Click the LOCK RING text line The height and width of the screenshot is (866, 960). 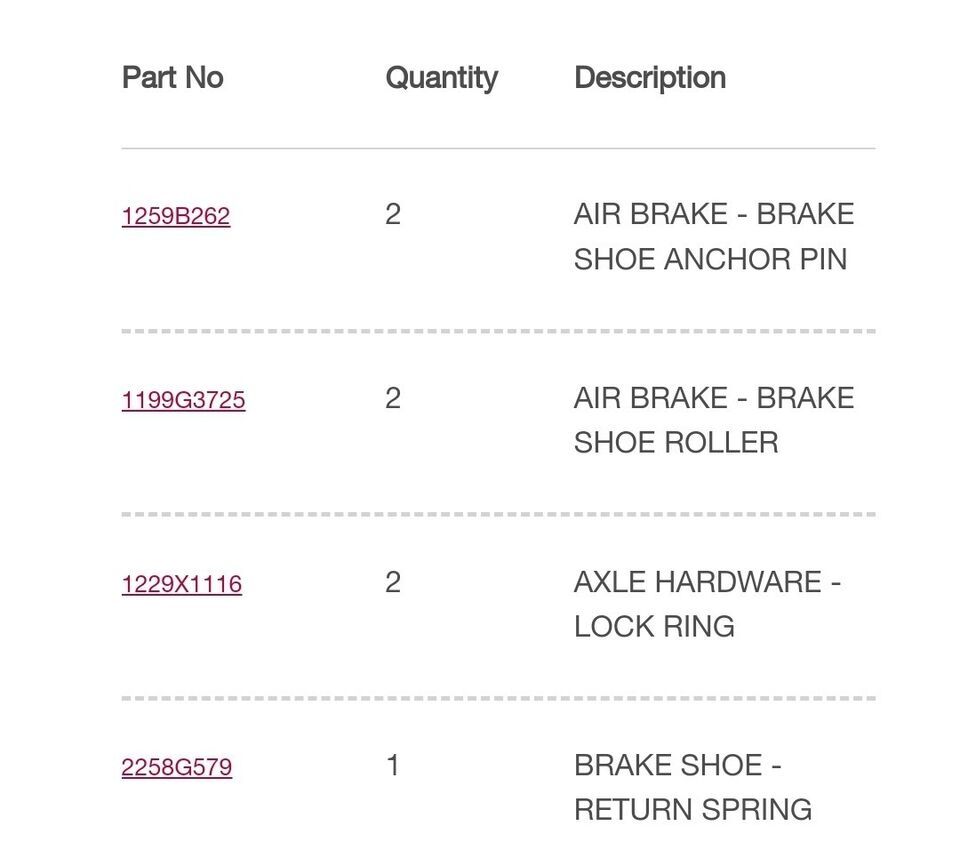654,627
